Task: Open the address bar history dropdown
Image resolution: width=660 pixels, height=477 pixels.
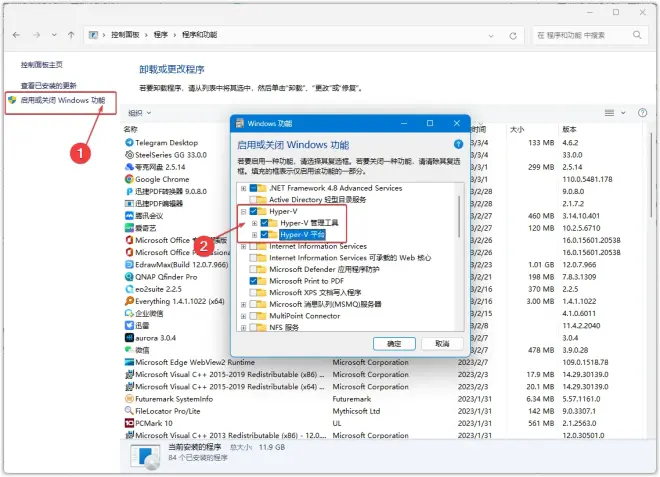Action: (491, 36)
